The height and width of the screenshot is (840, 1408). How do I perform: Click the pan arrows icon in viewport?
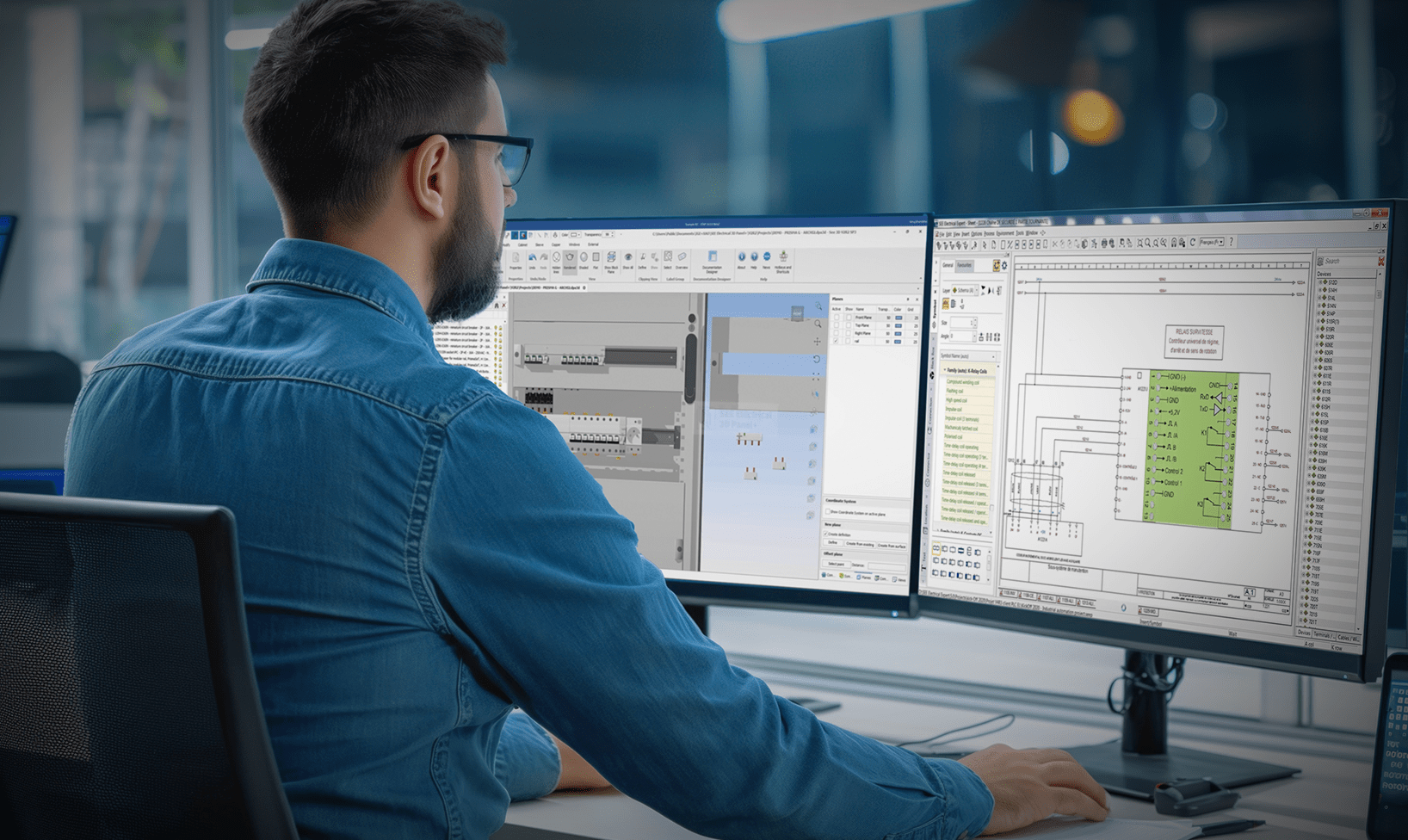[817, 342]
